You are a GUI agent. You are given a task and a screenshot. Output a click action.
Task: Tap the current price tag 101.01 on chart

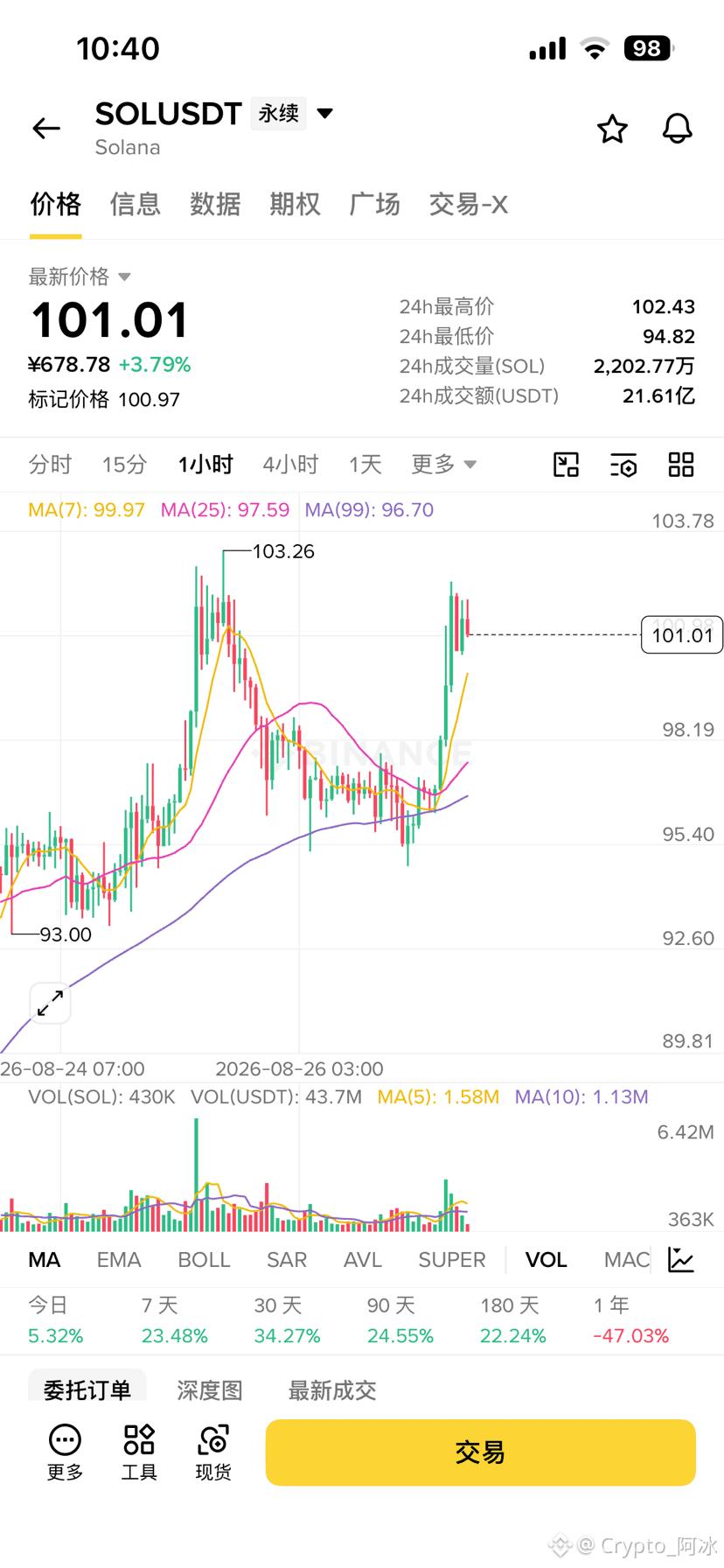click(x=682, y=635)
